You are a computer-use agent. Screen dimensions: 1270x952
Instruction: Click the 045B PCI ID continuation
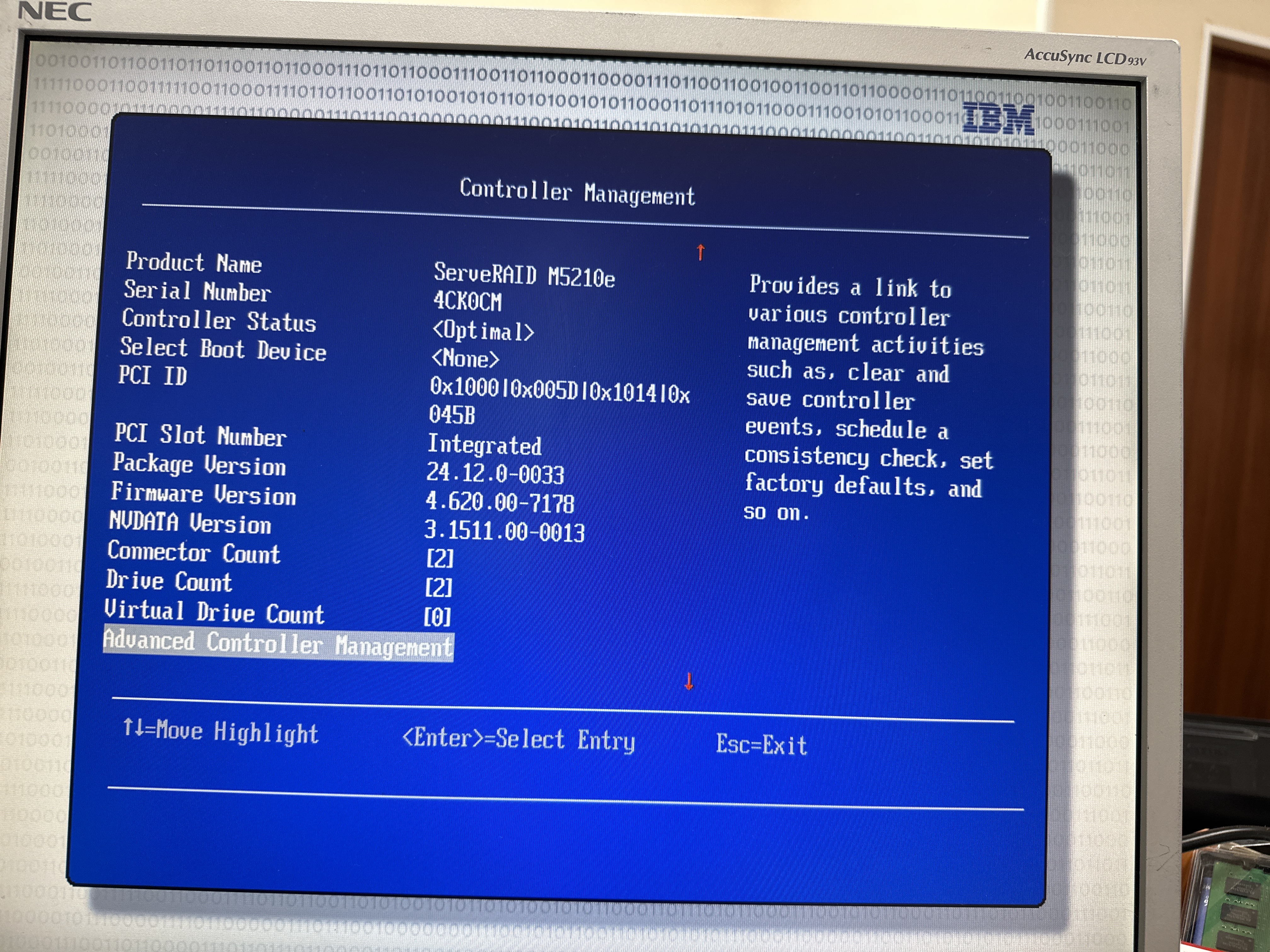[452, 415]
